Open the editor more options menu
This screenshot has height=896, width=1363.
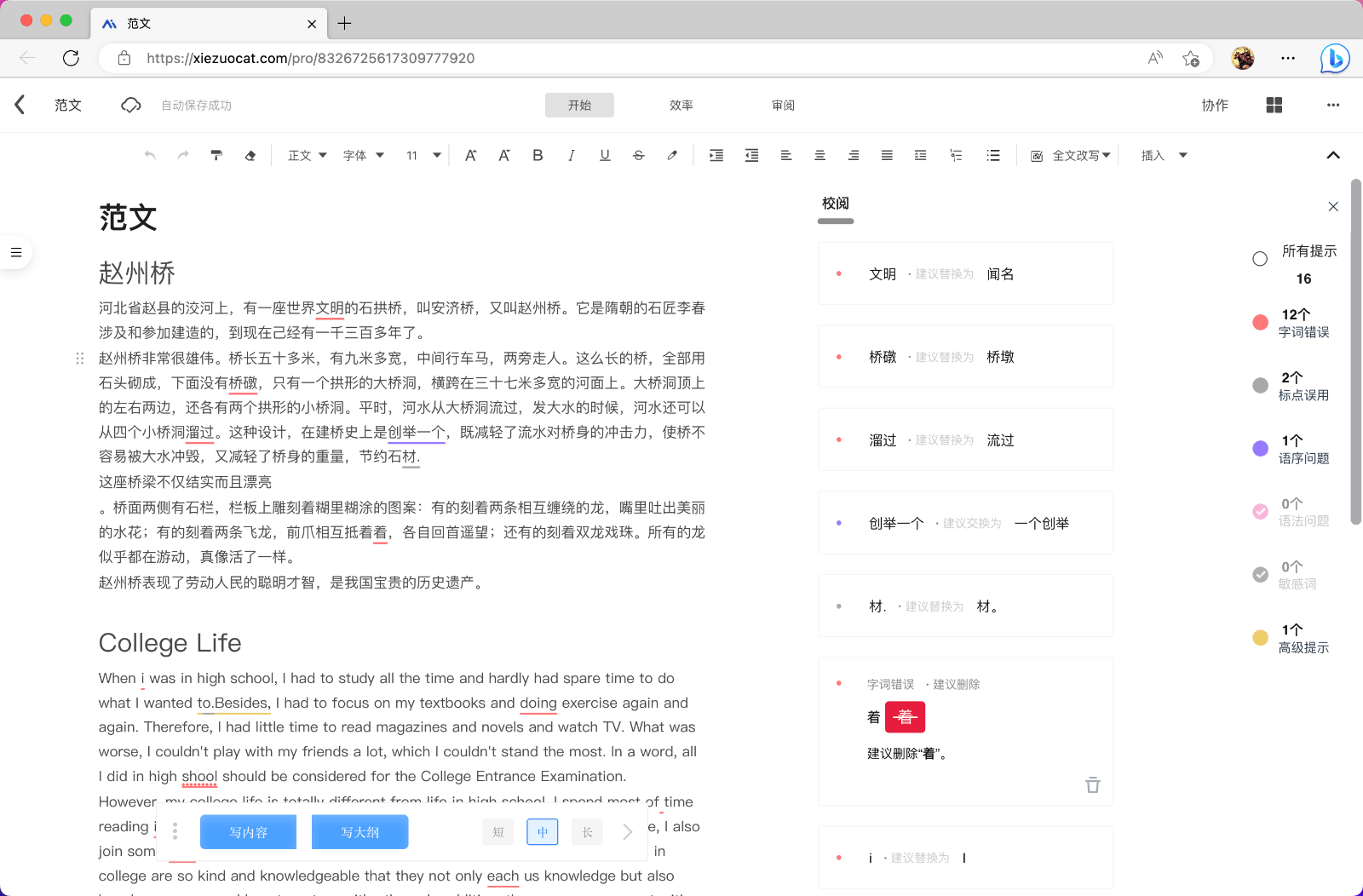point(1333,105)
